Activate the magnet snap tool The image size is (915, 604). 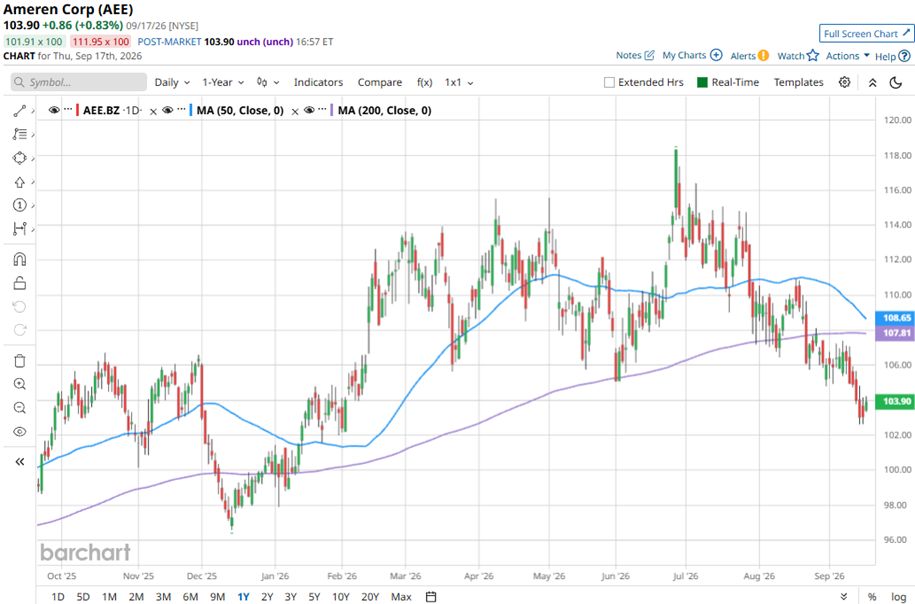click(20, 259)
